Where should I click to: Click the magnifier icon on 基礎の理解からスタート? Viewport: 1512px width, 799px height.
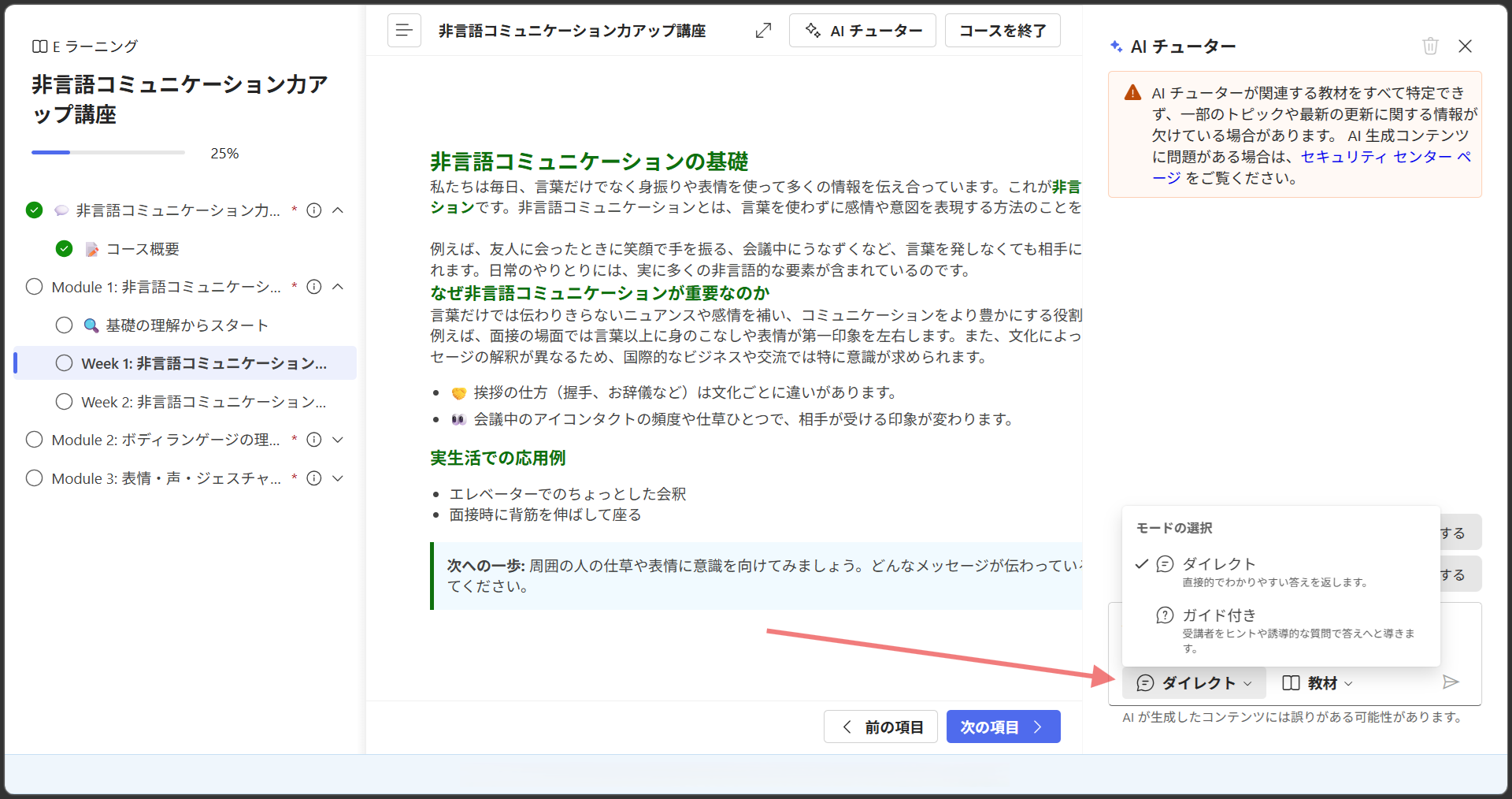(x=91, y=325)
